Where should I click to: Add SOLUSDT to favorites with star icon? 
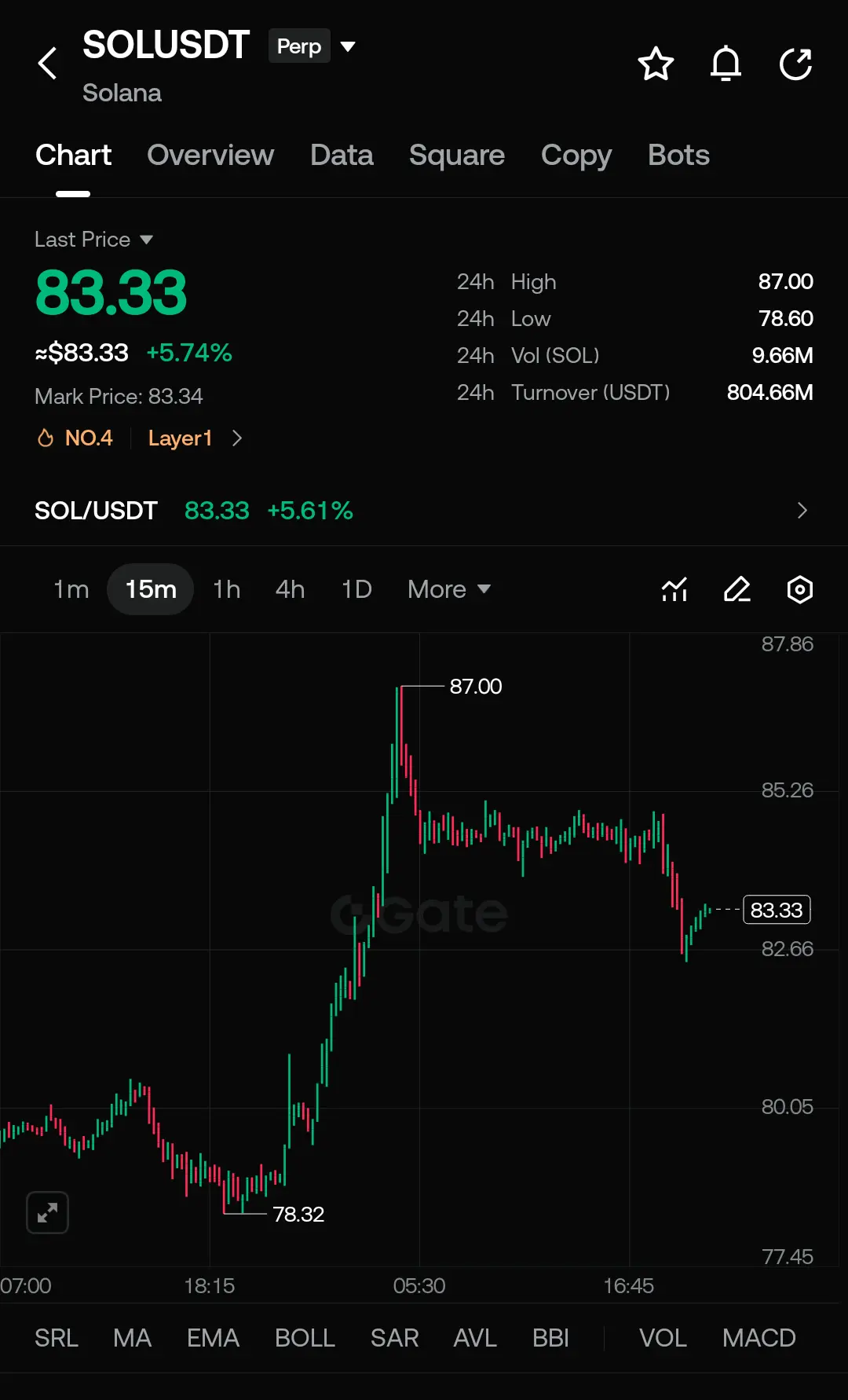[x=656, y=64]
